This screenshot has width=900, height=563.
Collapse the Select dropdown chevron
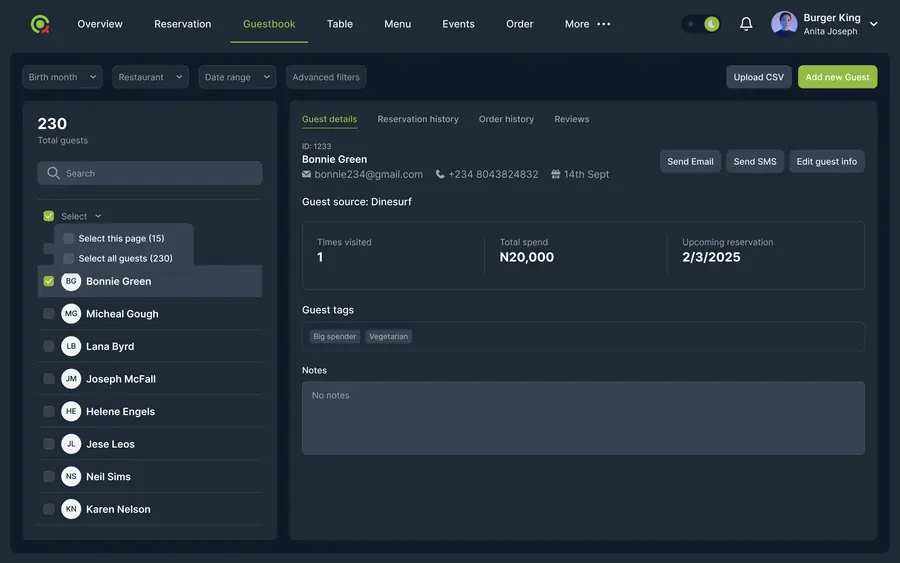(x=98, y=216)
